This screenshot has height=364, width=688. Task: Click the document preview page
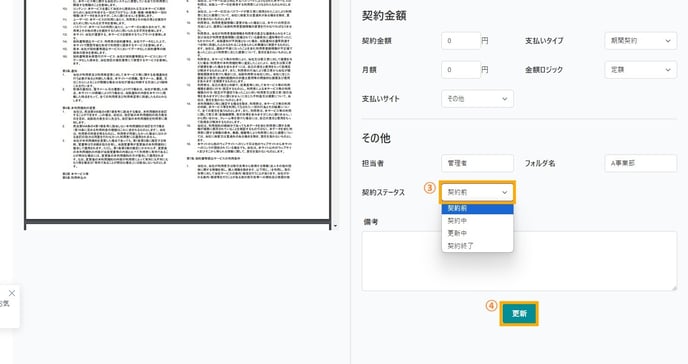(x=178, y=110)
